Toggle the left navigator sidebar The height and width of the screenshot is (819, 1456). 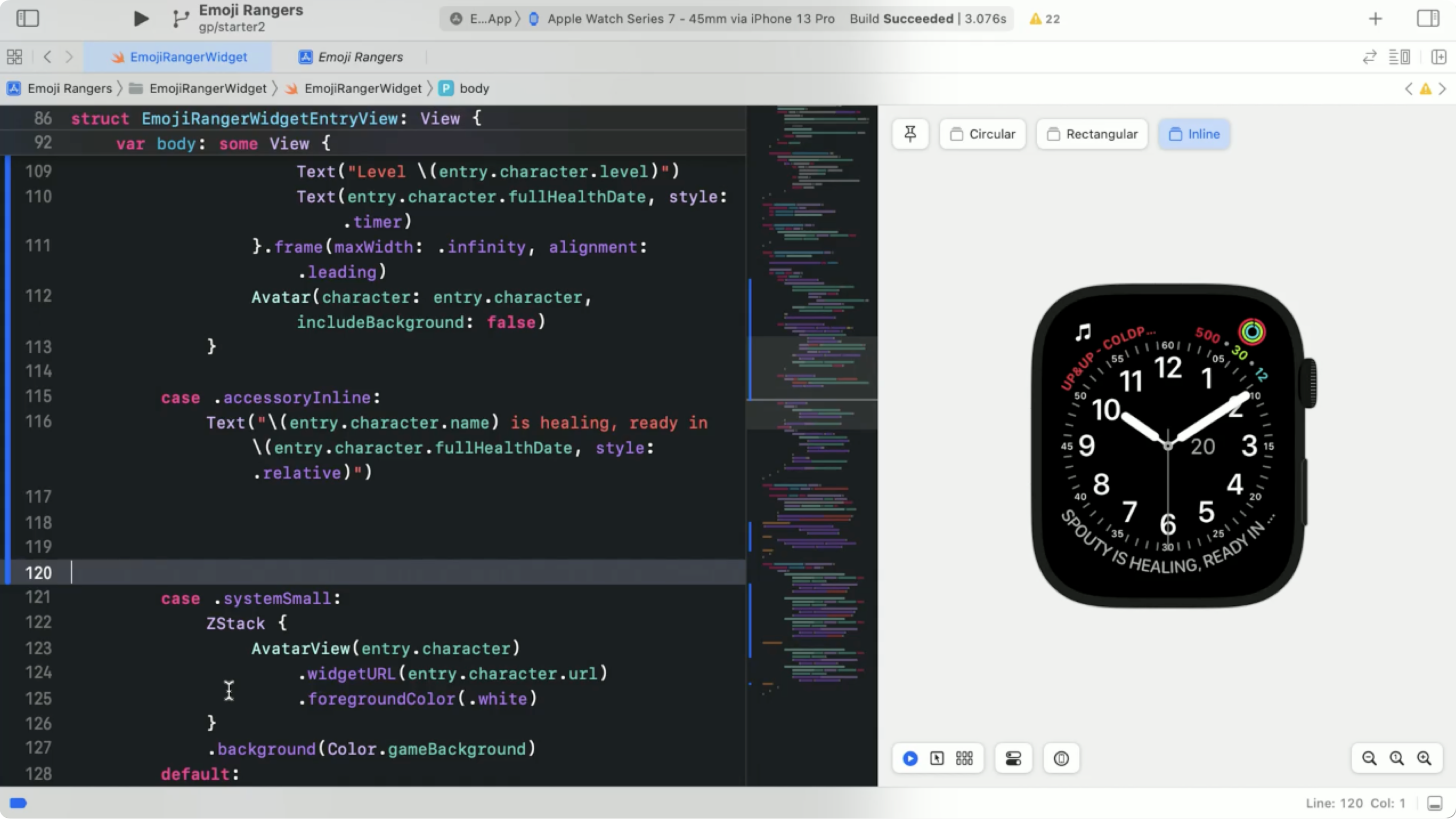[27, 19]
